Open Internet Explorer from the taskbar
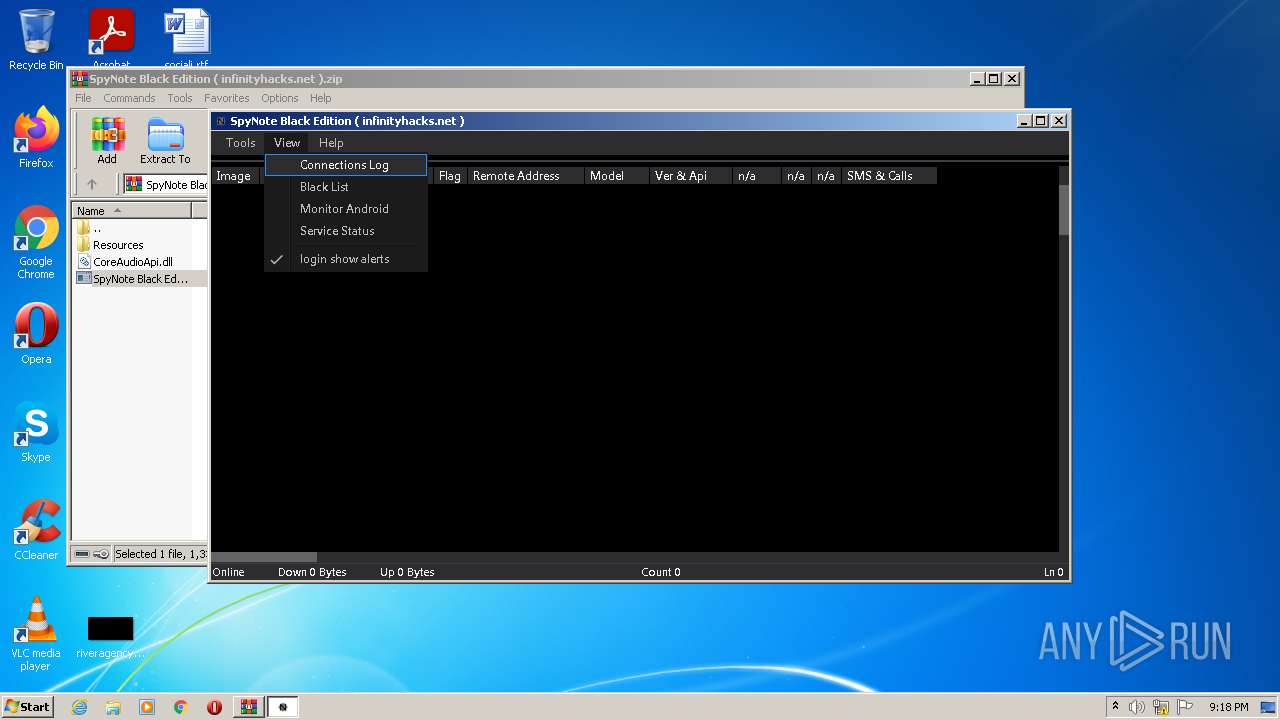The image size is (1280, 720). (x=80, y=707)
